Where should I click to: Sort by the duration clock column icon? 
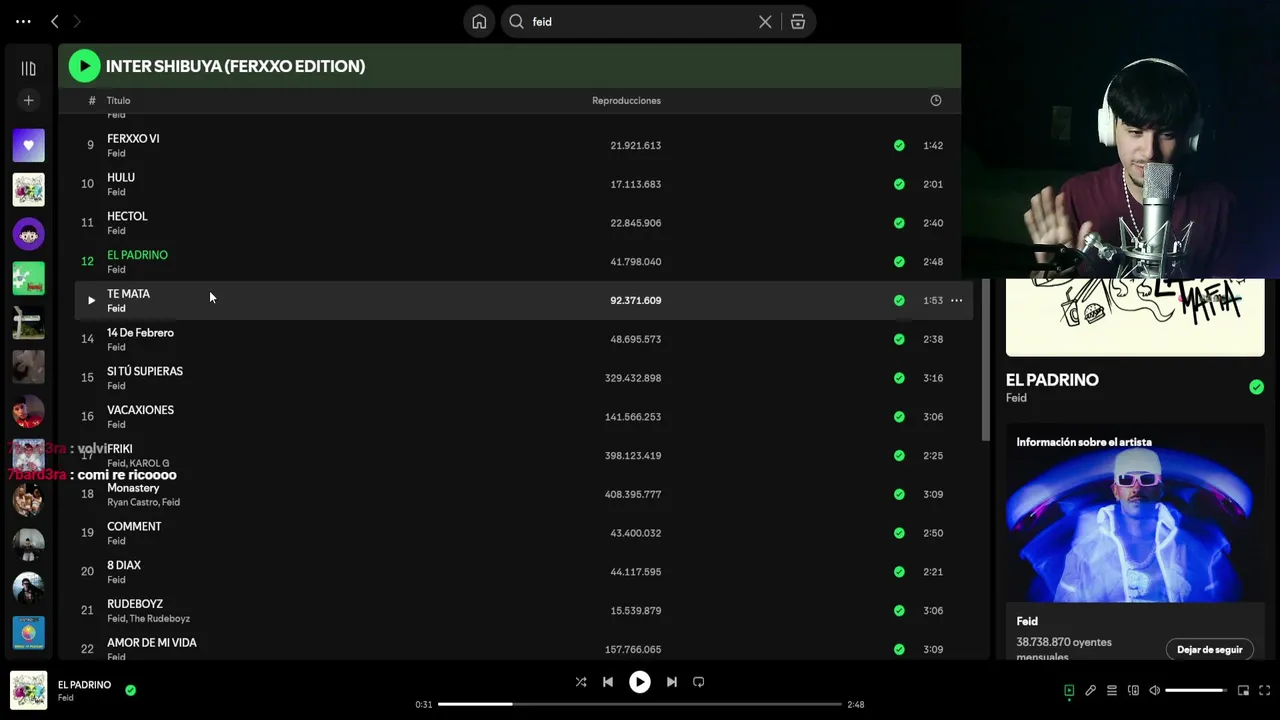coord(936,100)
